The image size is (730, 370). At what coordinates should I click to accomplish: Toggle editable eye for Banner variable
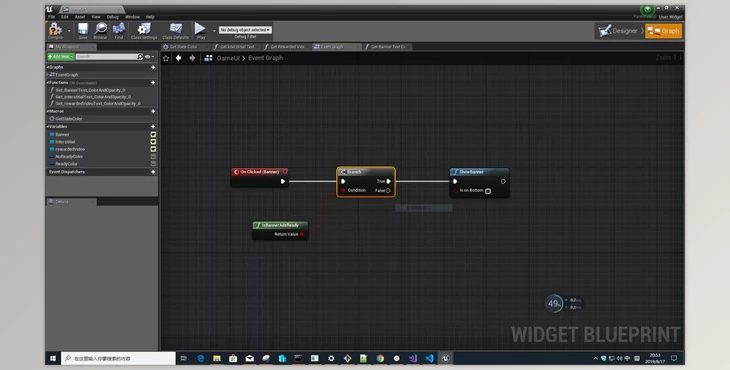point(153,135)
